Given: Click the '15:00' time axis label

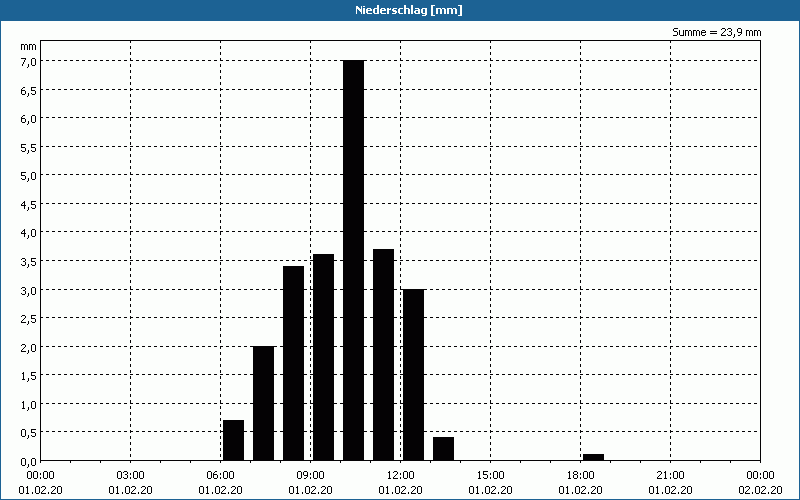Looking at the screenshot, I should 490,476.
